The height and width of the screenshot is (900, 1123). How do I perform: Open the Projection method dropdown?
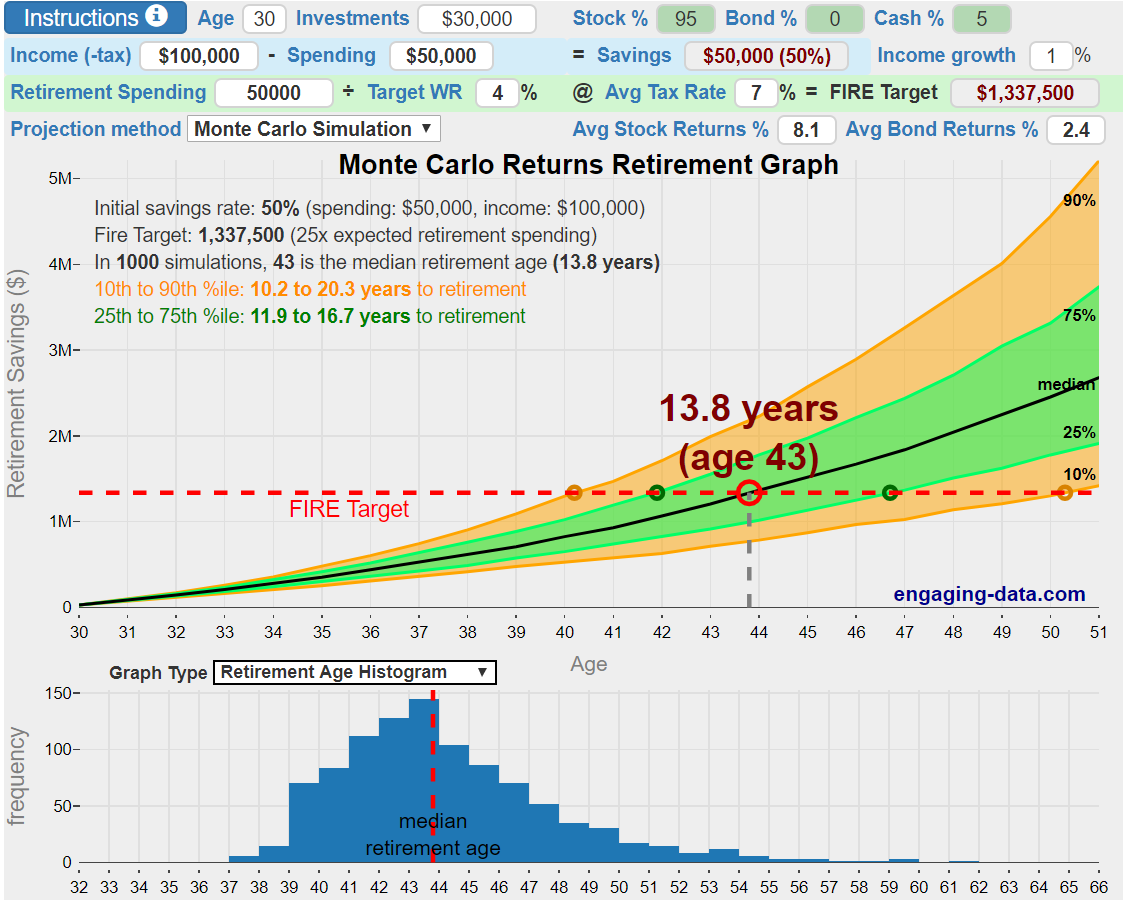pyautogui.click(x=314, y=129)
